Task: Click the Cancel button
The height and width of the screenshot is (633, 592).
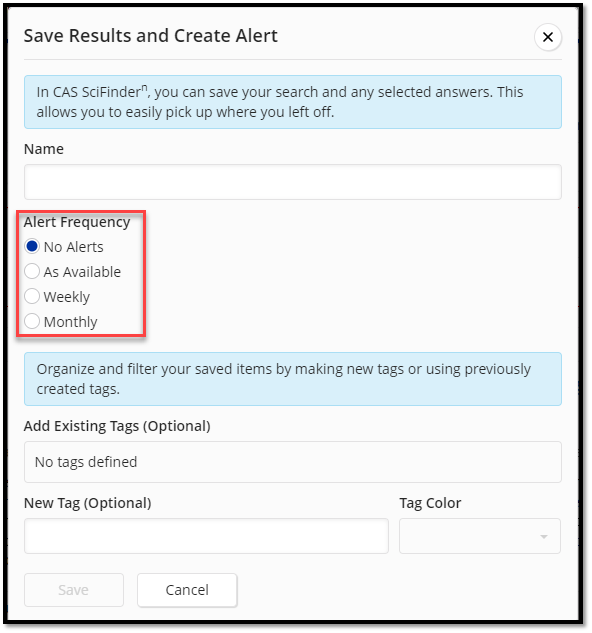Action: pos(187,590)
